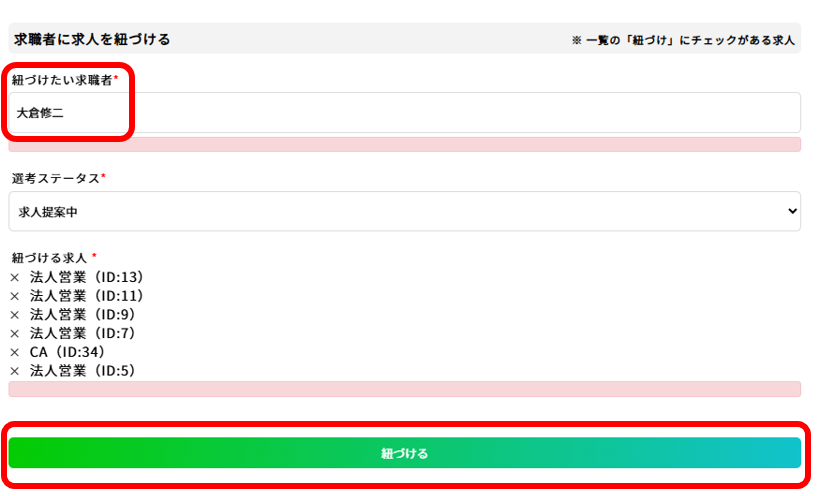The width and height of the screenshot is (828, 496).
Task: Delete 法人営業 (ID:9) via × icon
Action: 15,315
